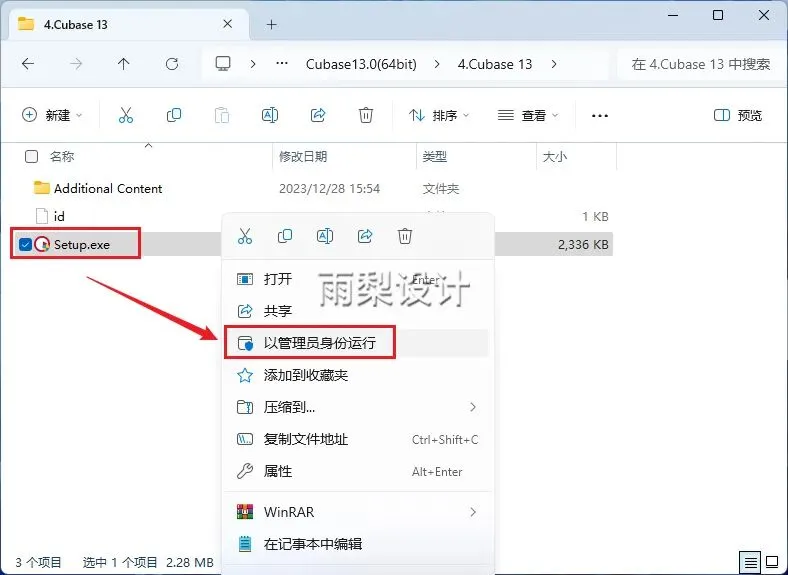Switch to large icons view in status bar
This screenshot has width=788, height=575.
tap(772, 561)
